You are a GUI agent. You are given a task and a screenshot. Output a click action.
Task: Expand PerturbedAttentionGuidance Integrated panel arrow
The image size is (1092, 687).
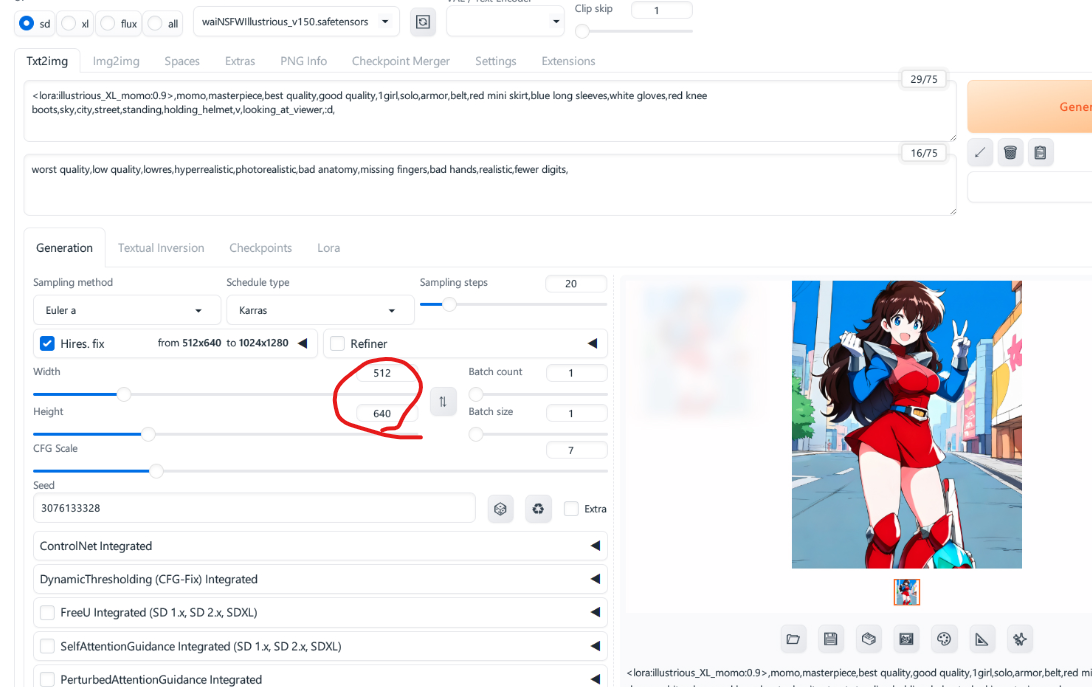pyautogui.click(x=595, y=679)
